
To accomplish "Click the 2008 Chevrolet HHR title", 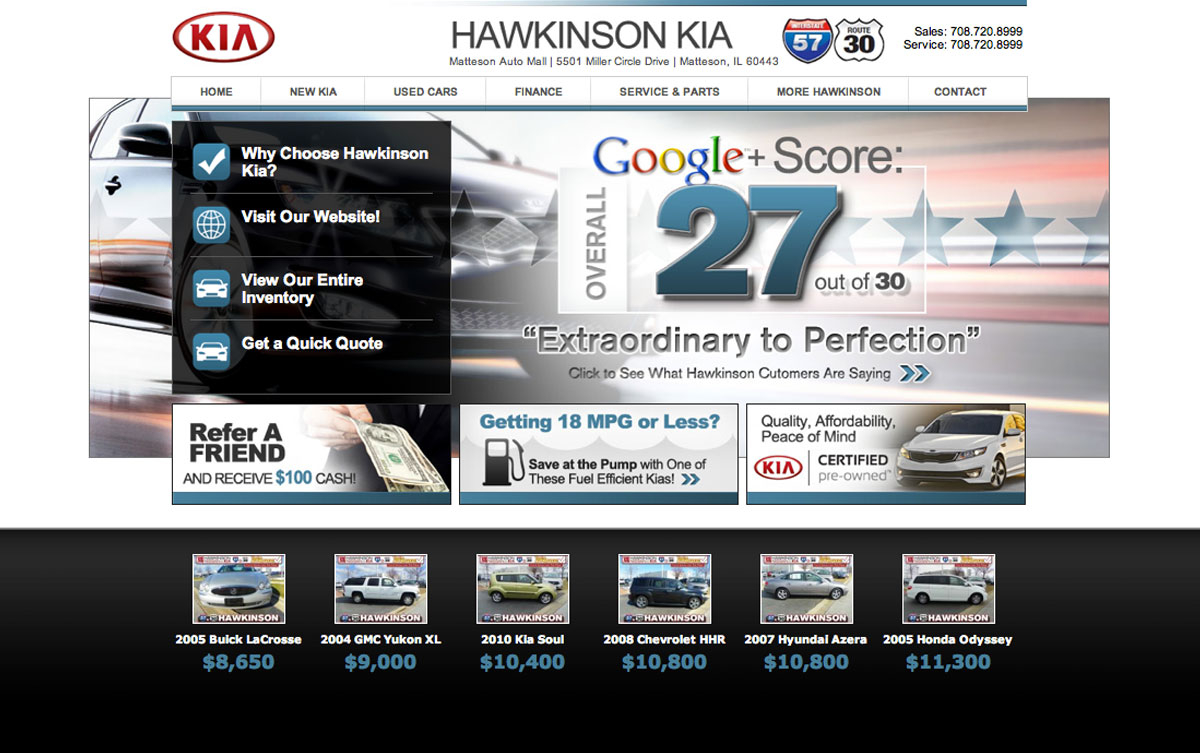I will [x=664, y=639].
